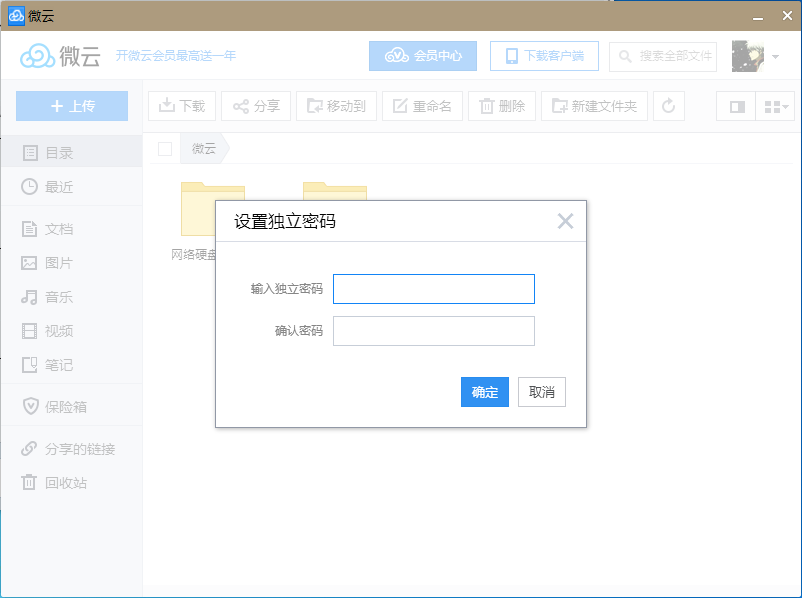The width and height of the screenshot is (802, 598).
Task: Toggle the select-all checkbox near breadcrumb
Action: (164, 147)
